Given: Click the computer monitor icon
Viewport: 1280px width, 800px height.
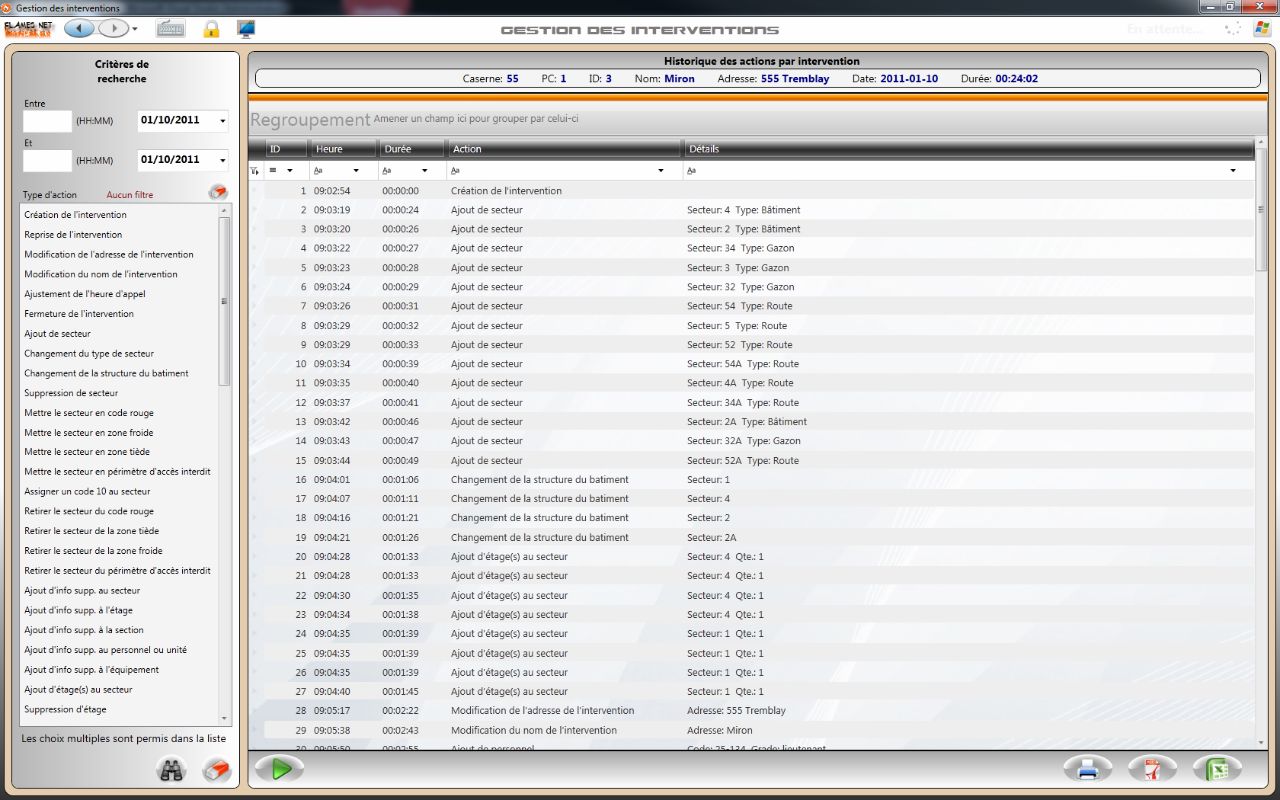Looking at the screenshot, I should click(245, 29).
